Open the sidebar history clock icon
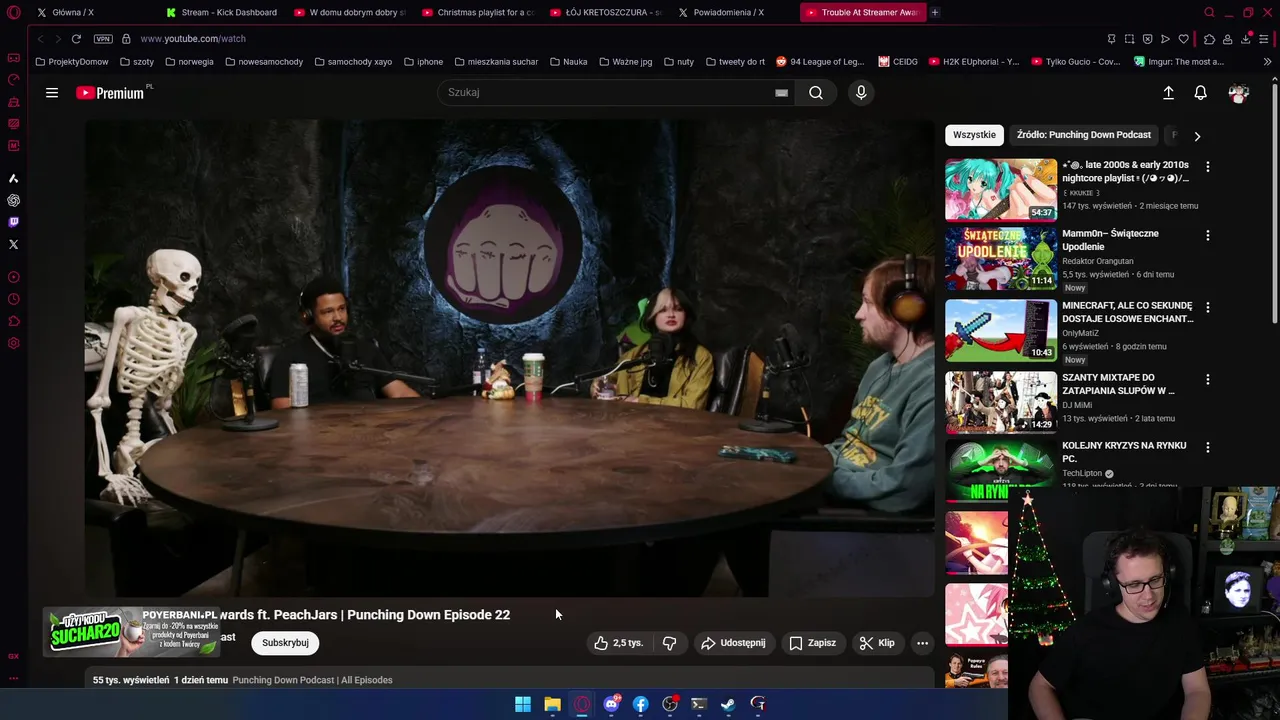The width and height of the screenshot is (1280, 720). click(13, 299)
